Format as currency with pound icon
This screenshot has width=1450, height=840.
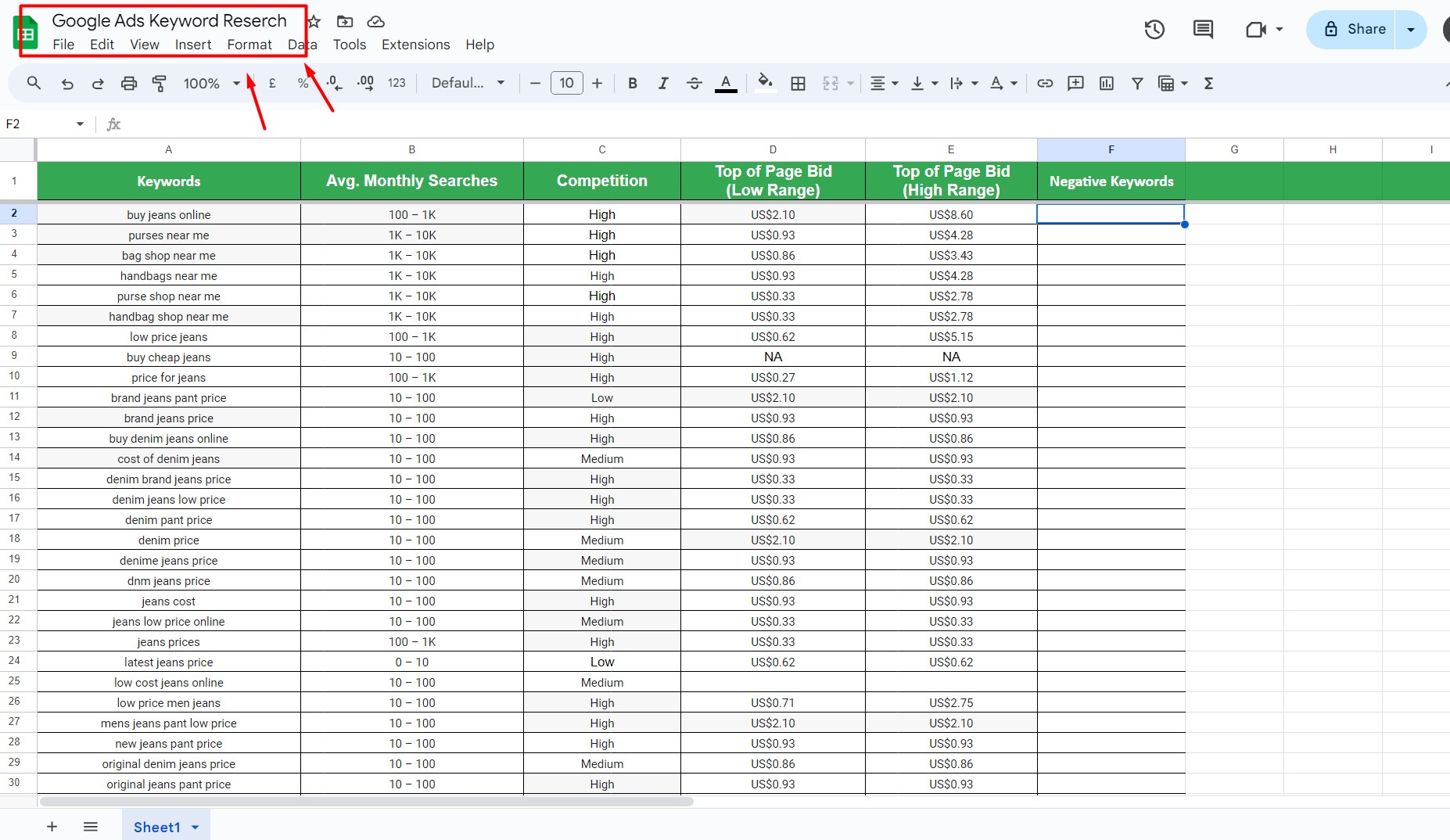coord(272,83)
